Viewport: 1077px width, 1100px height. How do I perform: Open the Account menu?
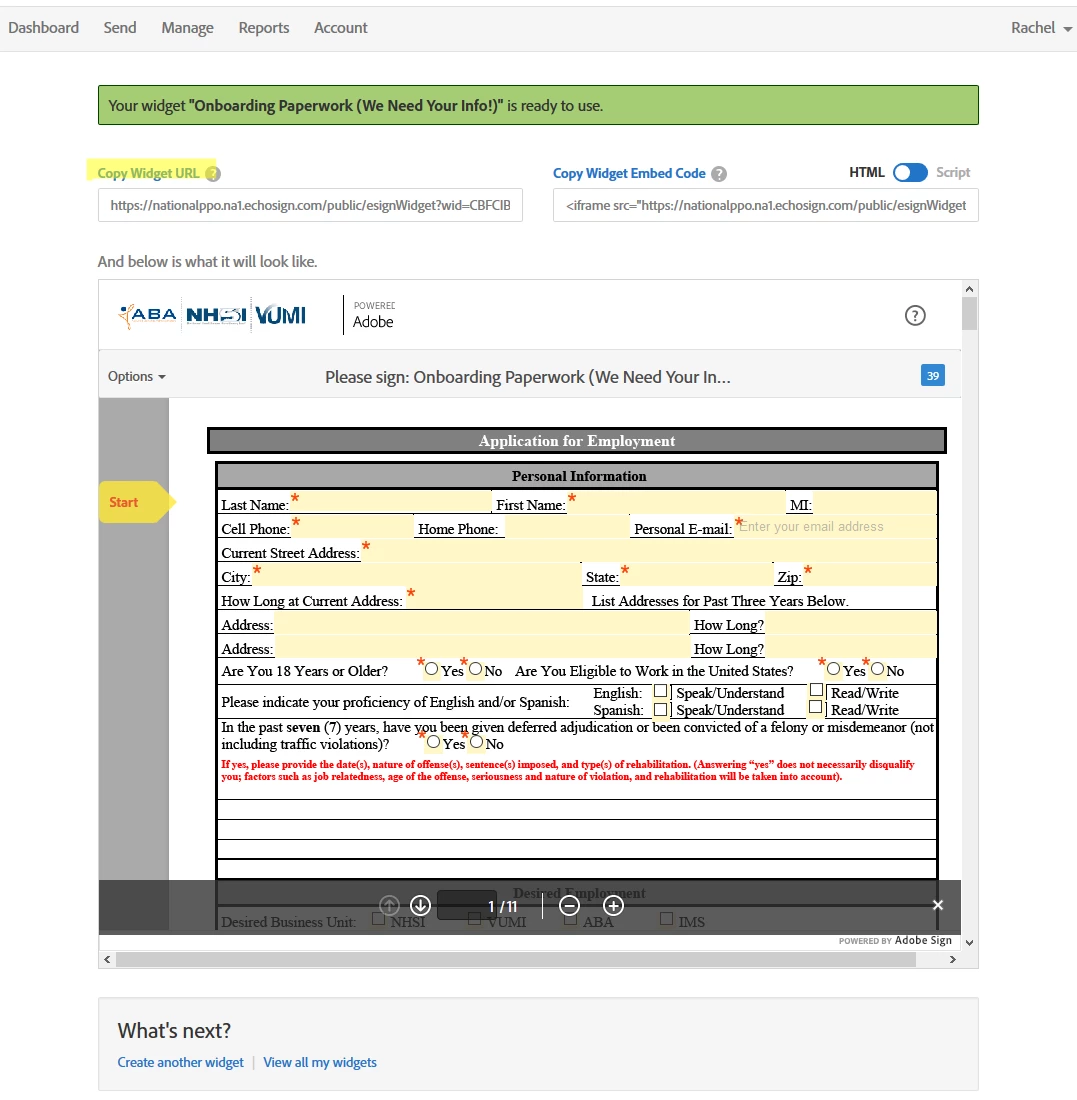click(x=340, y=28)
